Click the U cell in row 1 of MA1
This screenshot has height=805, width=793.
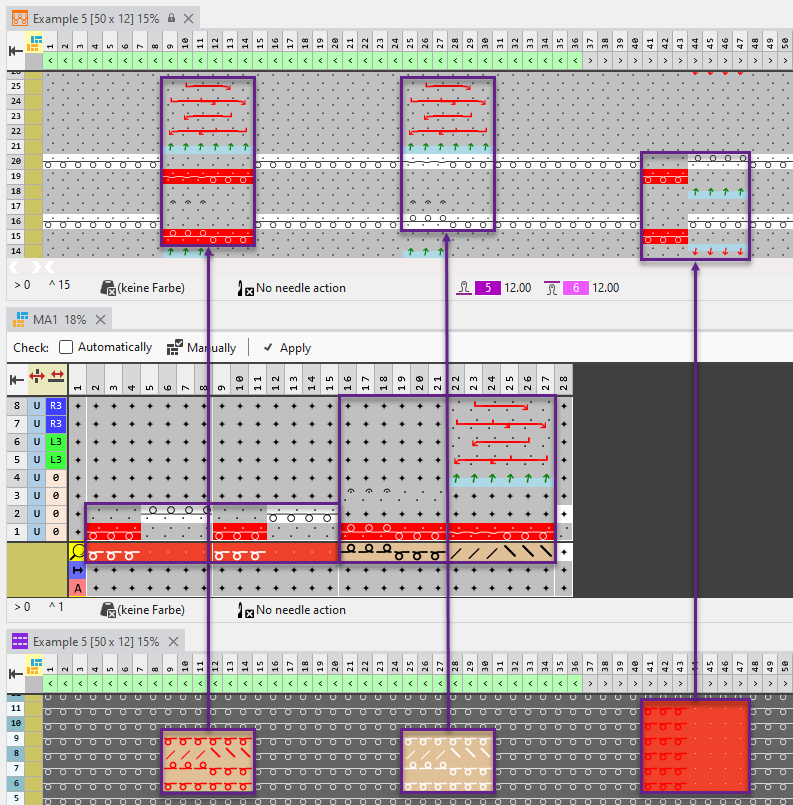37,532
